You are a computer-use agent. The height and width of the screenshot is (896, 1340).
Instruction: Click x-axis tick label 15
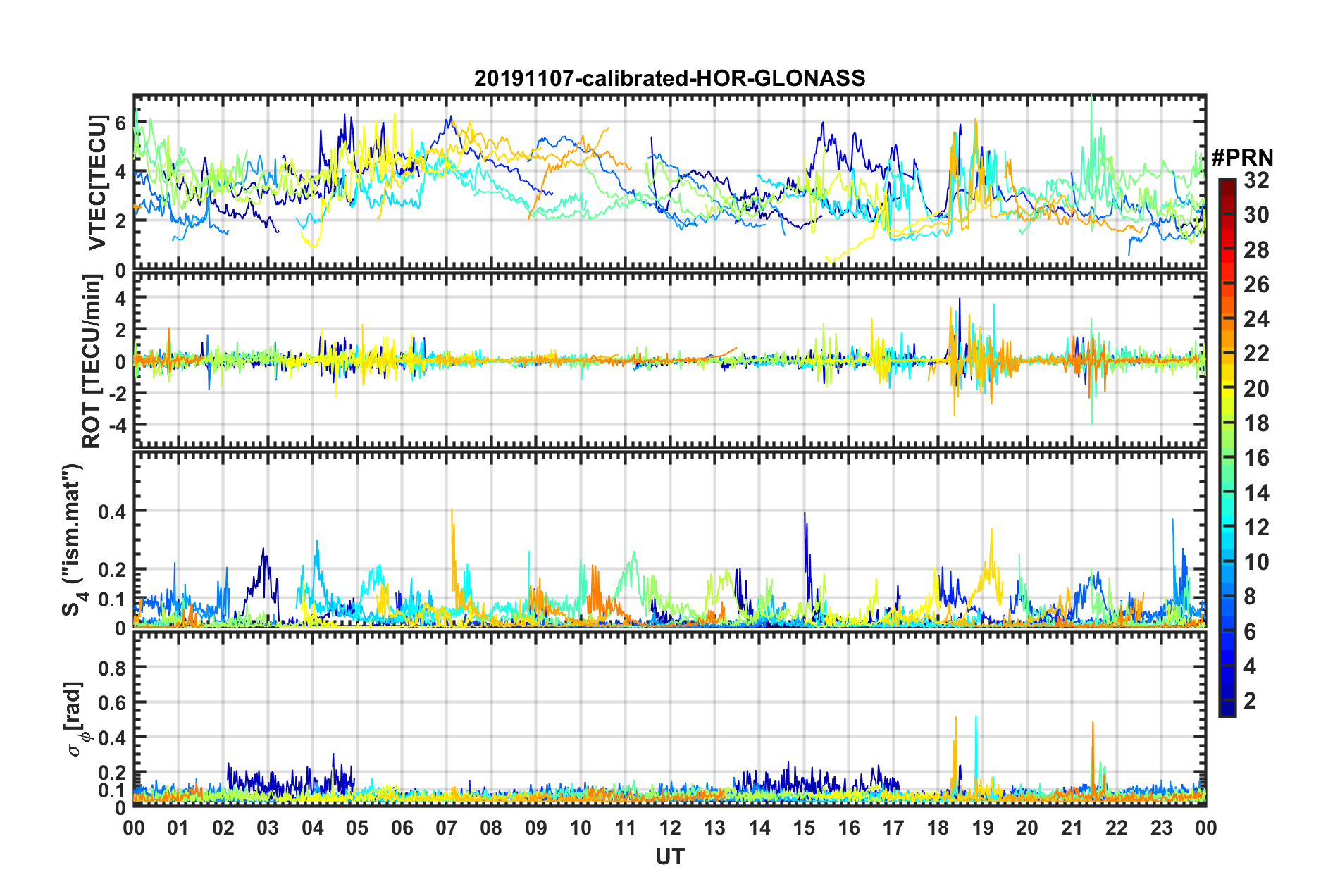[x=804, y=828]
